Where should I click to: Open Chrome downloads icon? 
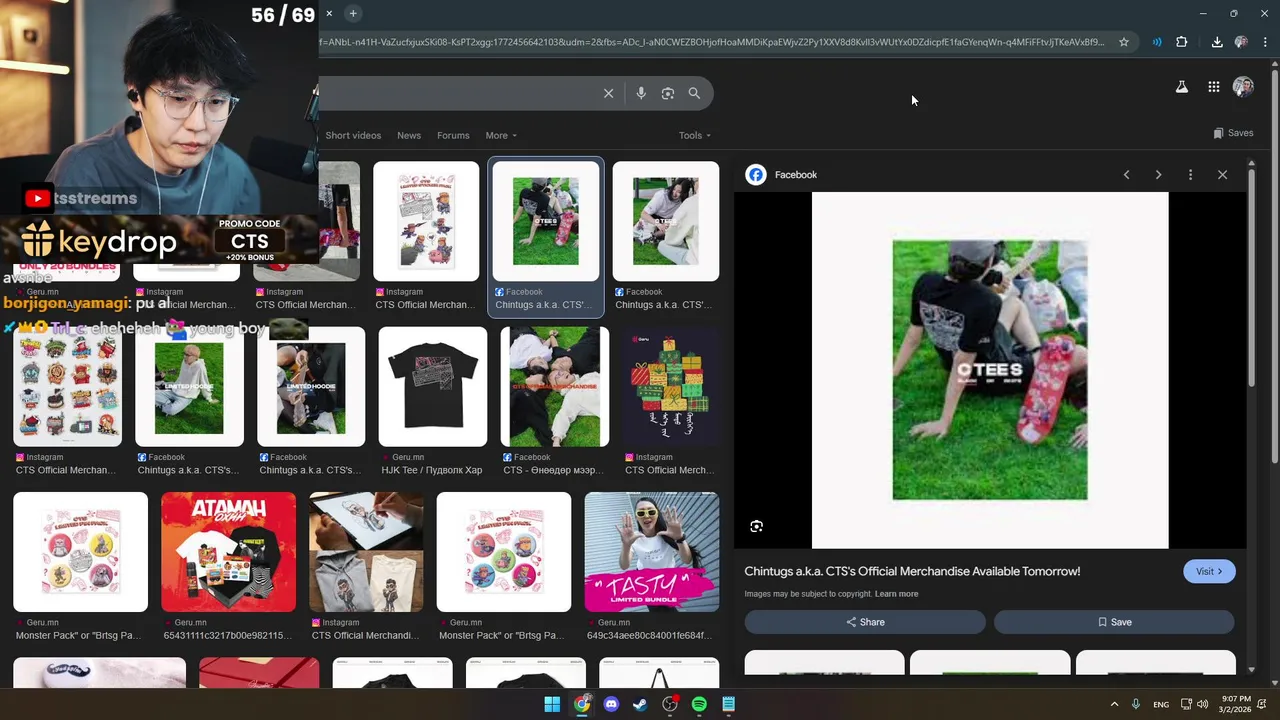tap(1217, 42)
